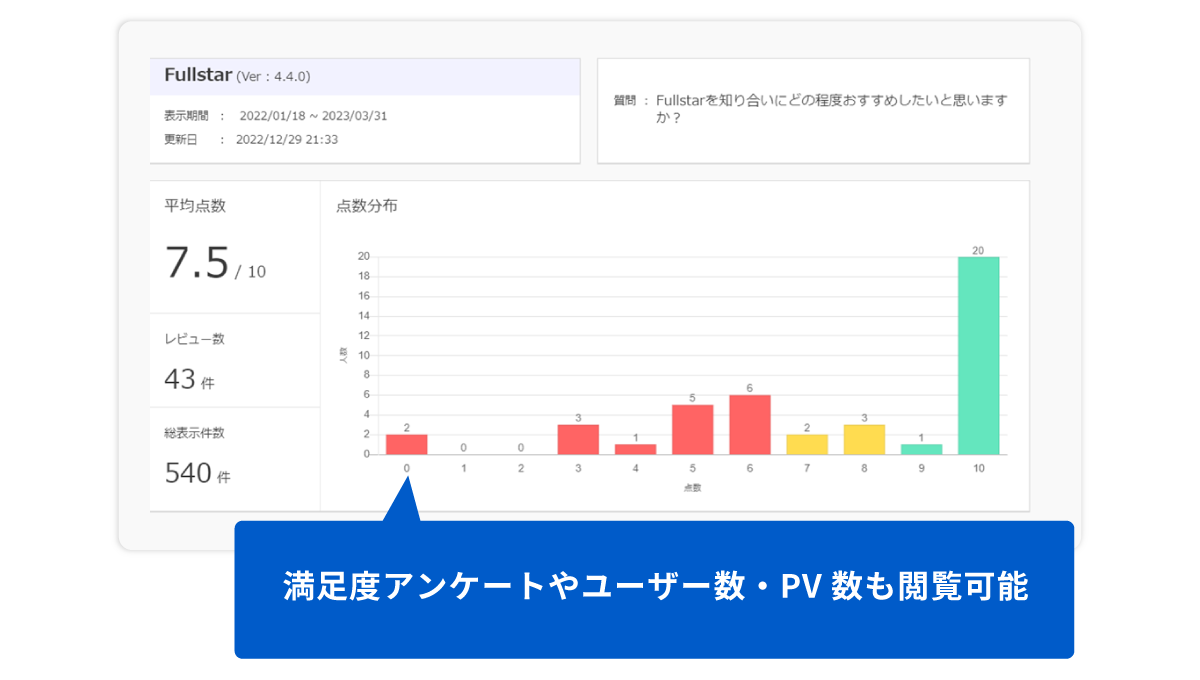This screenshot has height=680, width=1200.
Task: Click the total display count 540 件
Action: pos(197,473)
